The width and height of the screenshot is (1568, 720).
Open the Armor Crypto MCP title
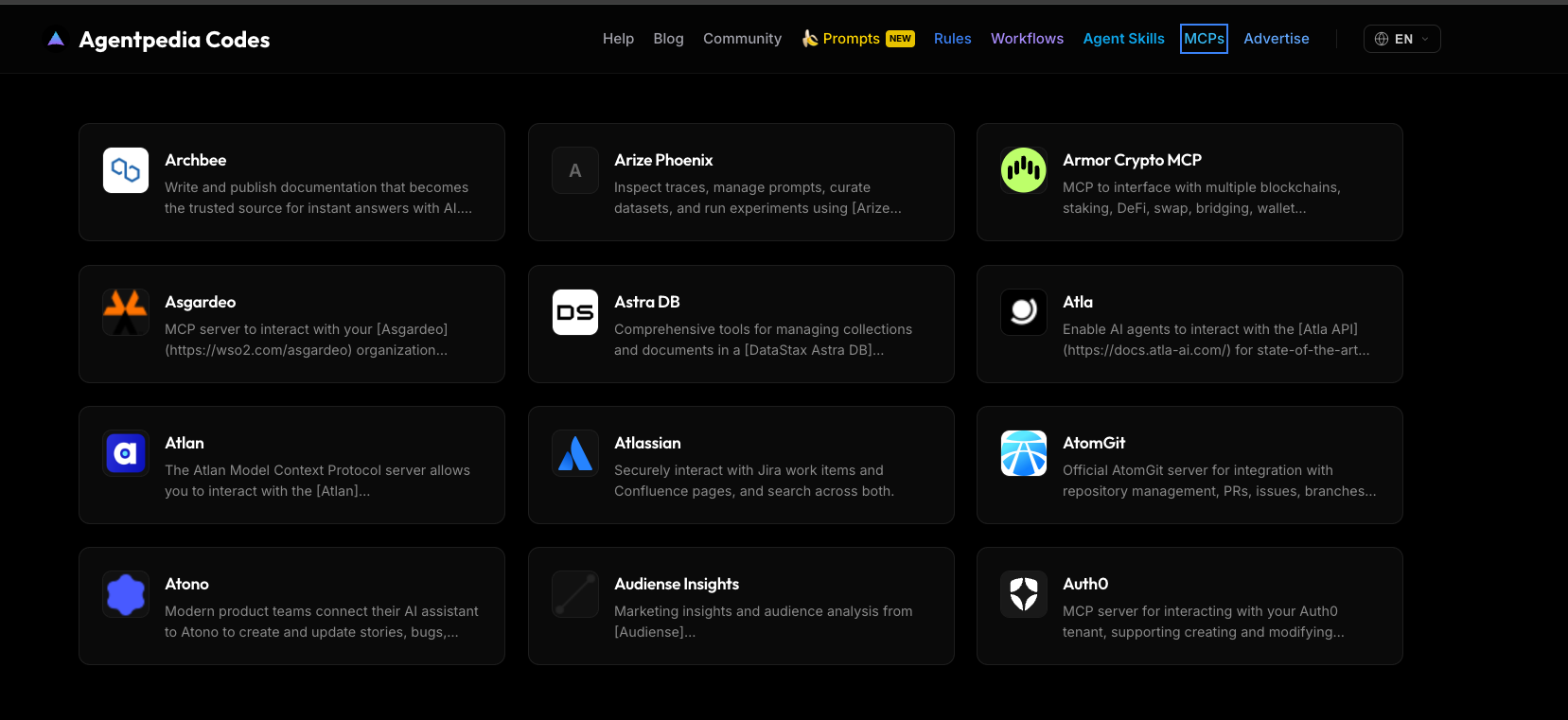point(1132,160)
